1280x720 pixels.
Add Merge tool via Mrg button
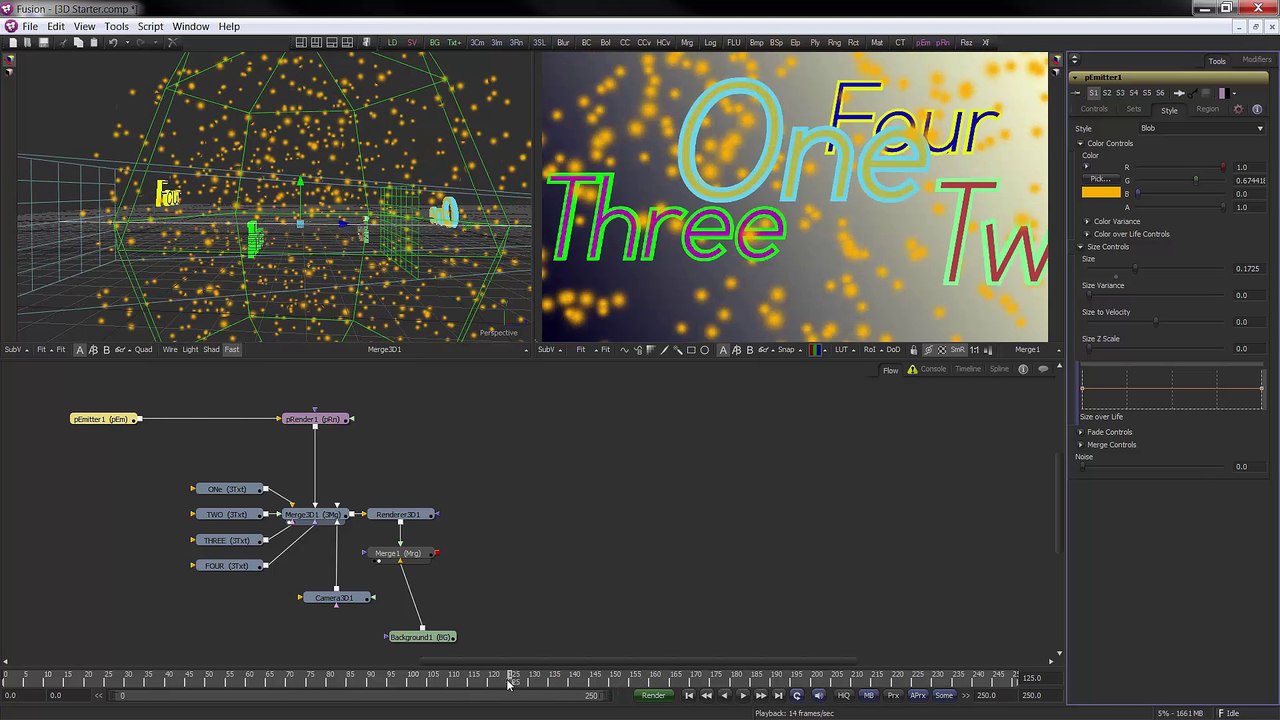[x=687, y=42]
